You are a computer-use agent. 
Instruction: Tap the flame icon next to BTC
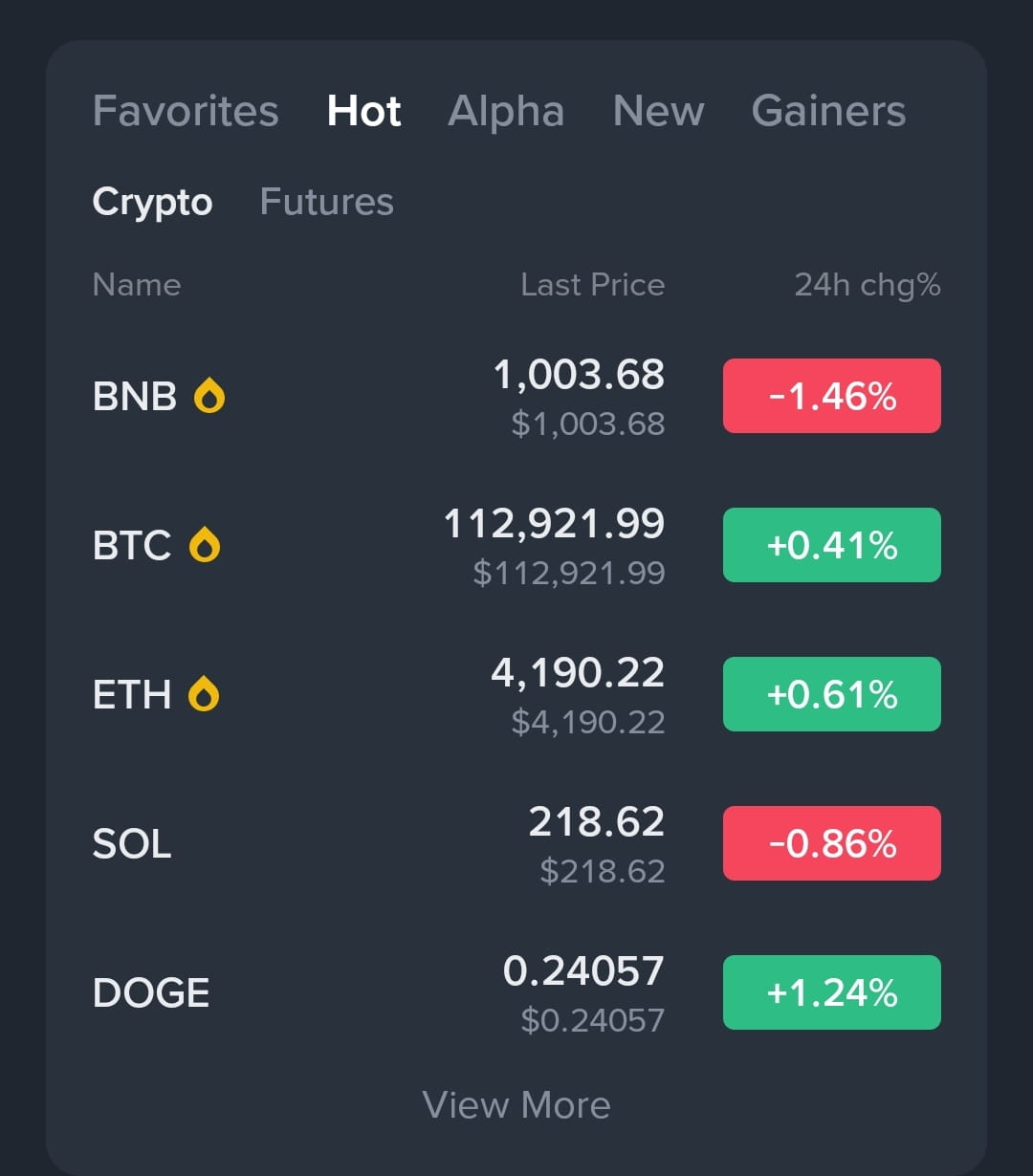point(205,545)
